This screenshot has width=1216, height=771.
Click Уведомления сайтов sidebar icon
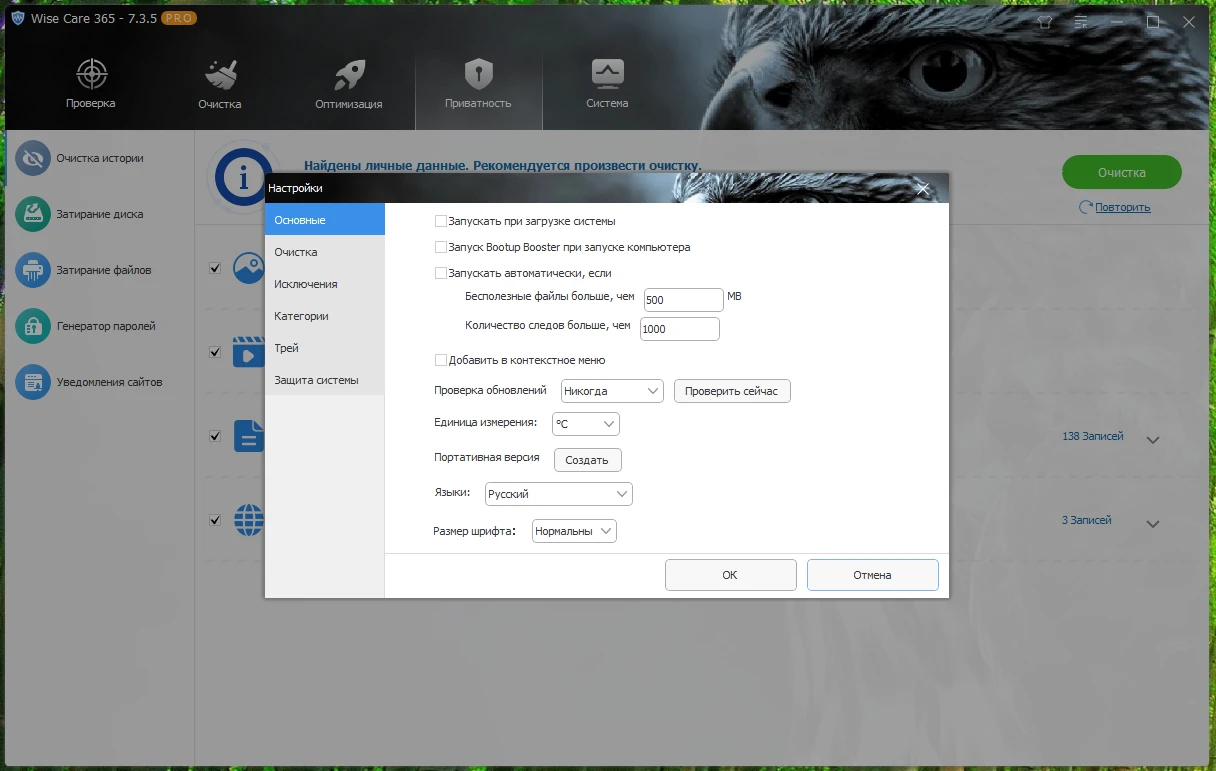pyautogui.click(x=33, y=382)
